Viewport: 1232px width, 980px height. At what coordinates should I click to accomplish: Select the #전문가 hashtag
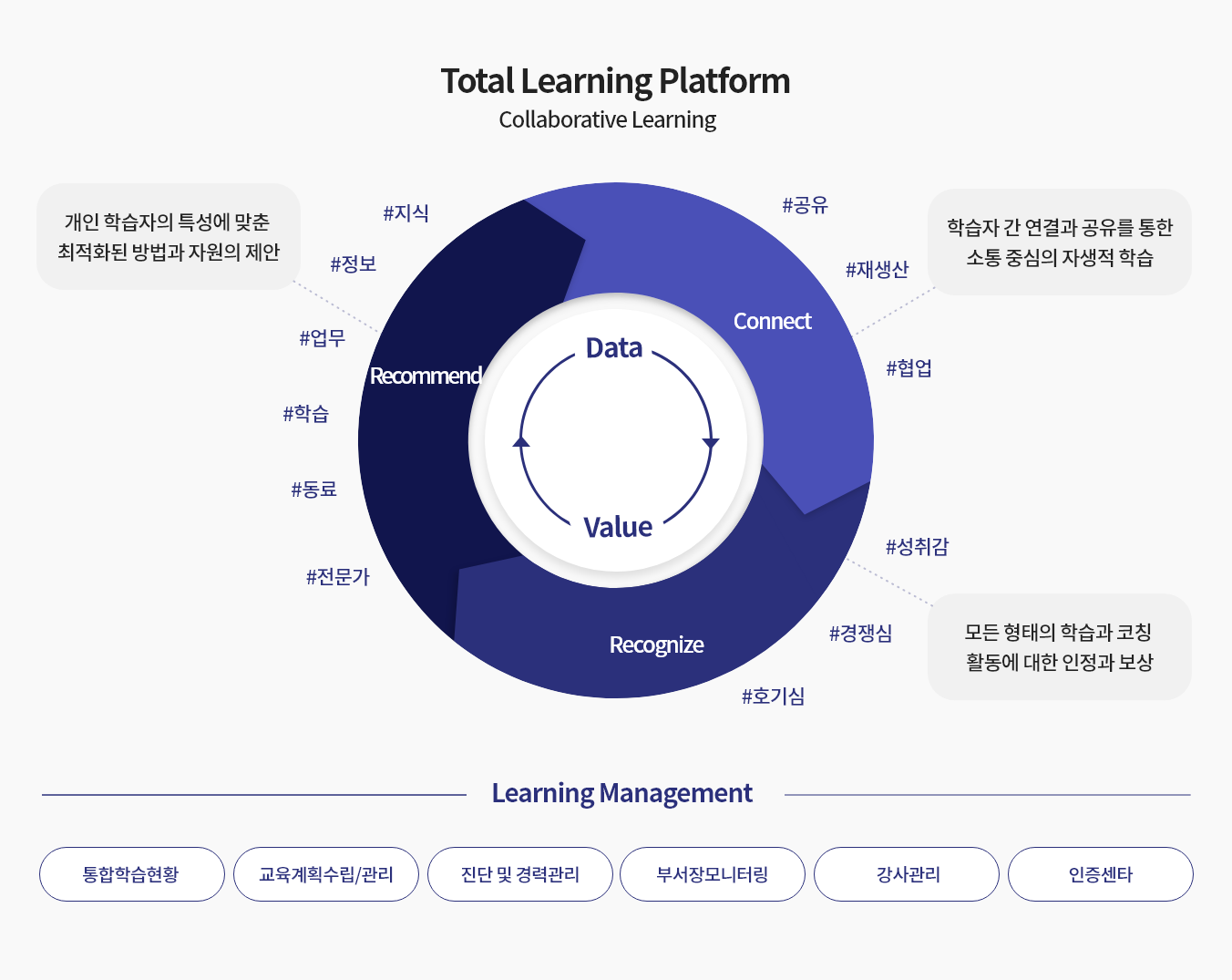click(x=338, y=577)
